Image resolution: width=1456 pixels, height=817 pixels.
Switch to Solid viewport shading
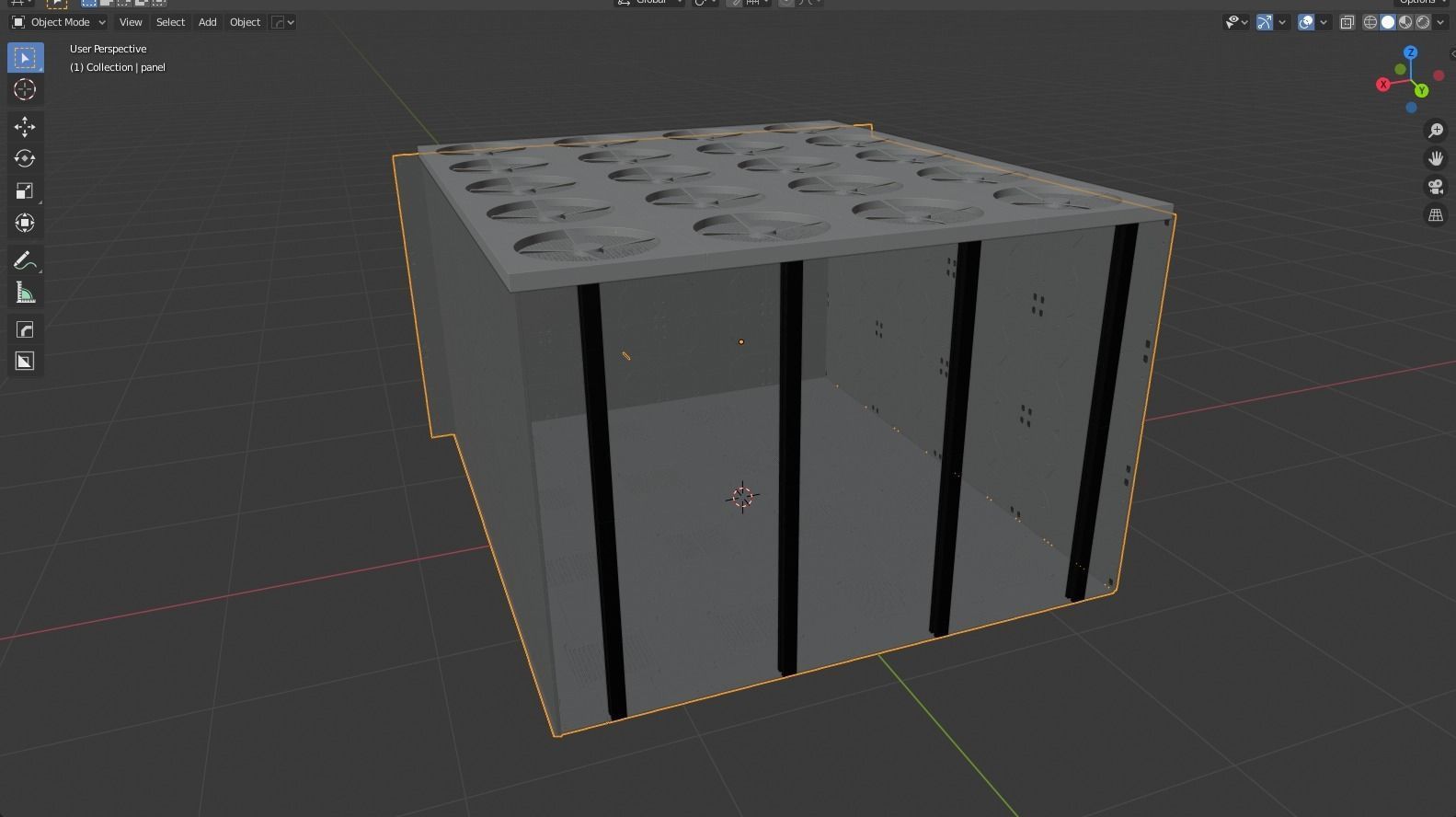(1388, 22)
